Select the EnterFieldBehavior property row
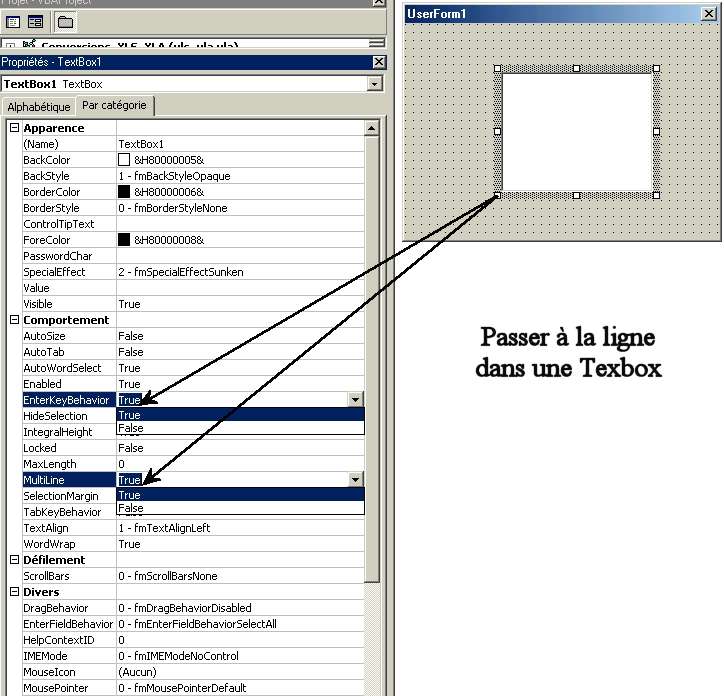724x696 pixels. click(193, 623)
